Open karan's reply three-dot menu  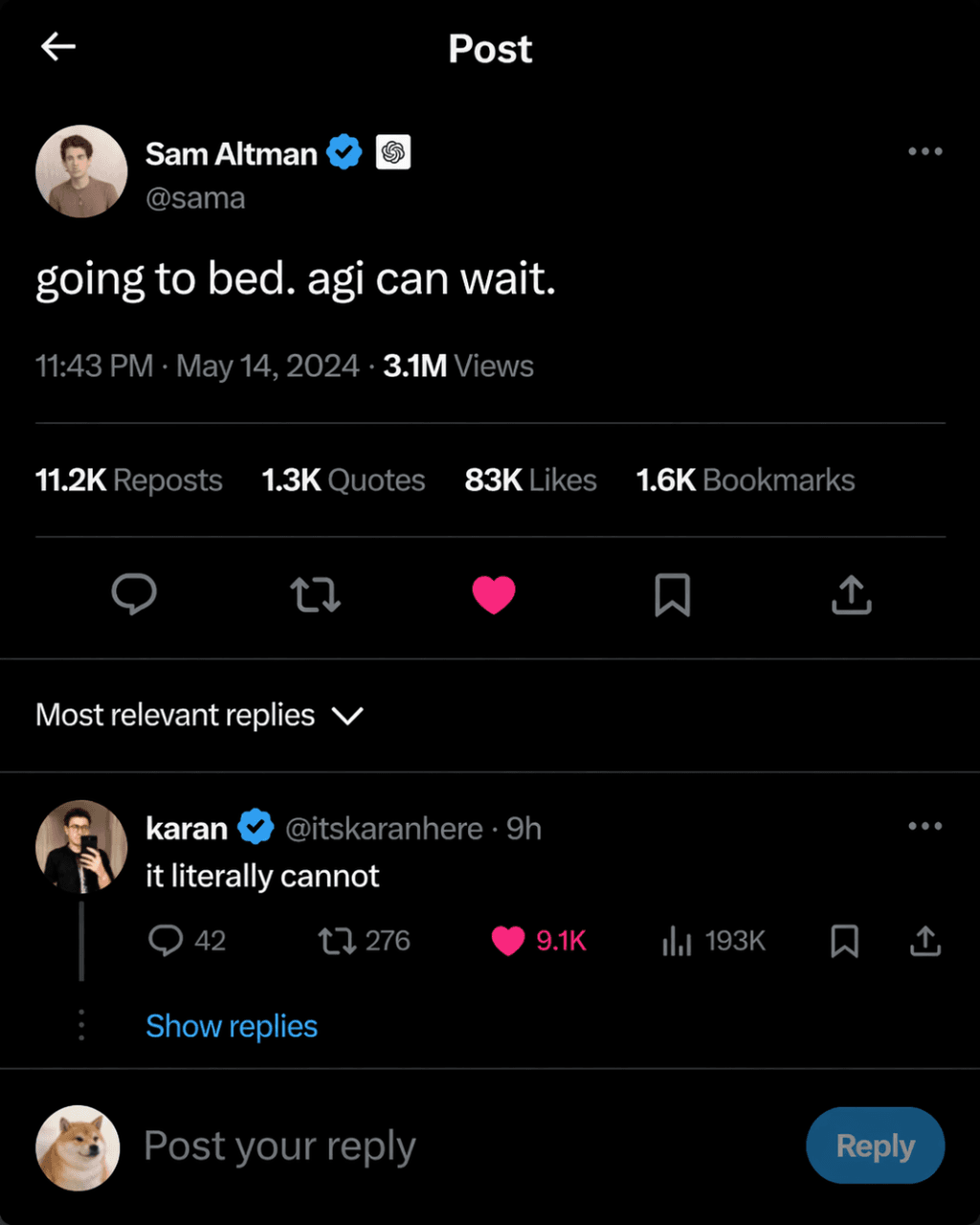click(924, 827)
